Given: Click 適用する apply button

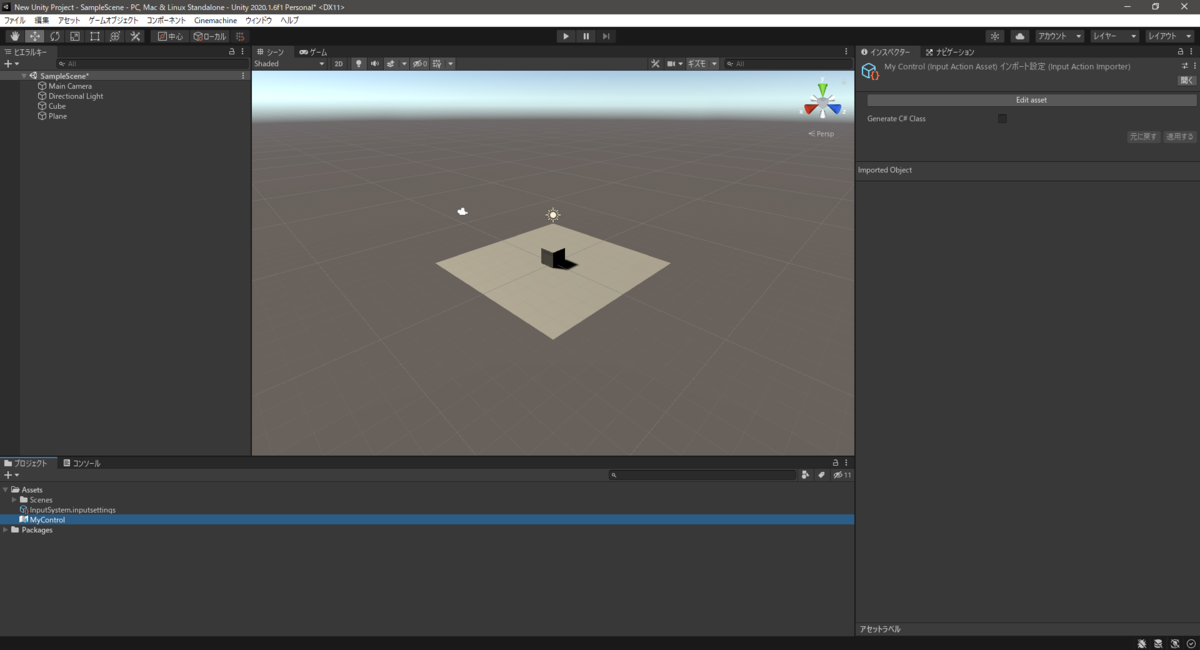Looking at the screenshot, I should tap(1180, 137).
